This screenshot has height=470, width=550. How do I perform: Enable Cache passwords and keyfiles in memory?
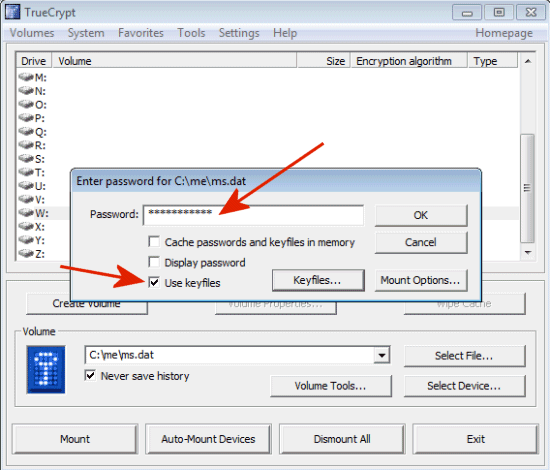tap(154, 242)
